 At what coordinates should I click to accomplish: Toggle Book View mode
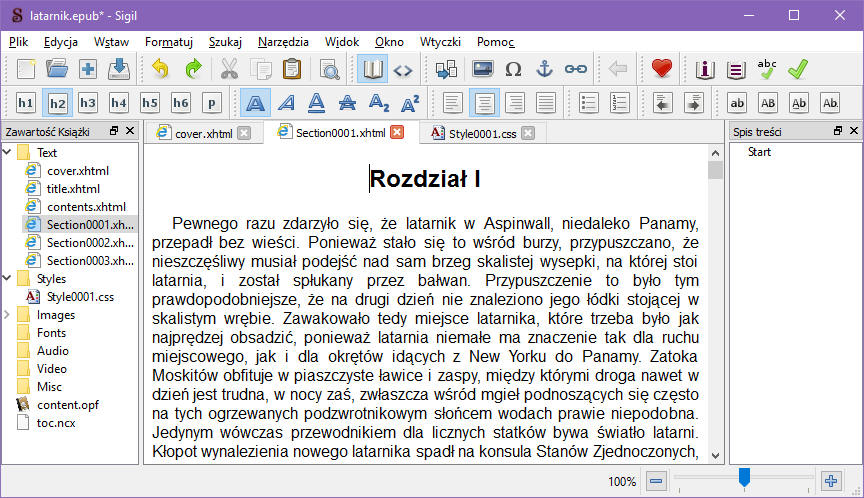[373, 69]
